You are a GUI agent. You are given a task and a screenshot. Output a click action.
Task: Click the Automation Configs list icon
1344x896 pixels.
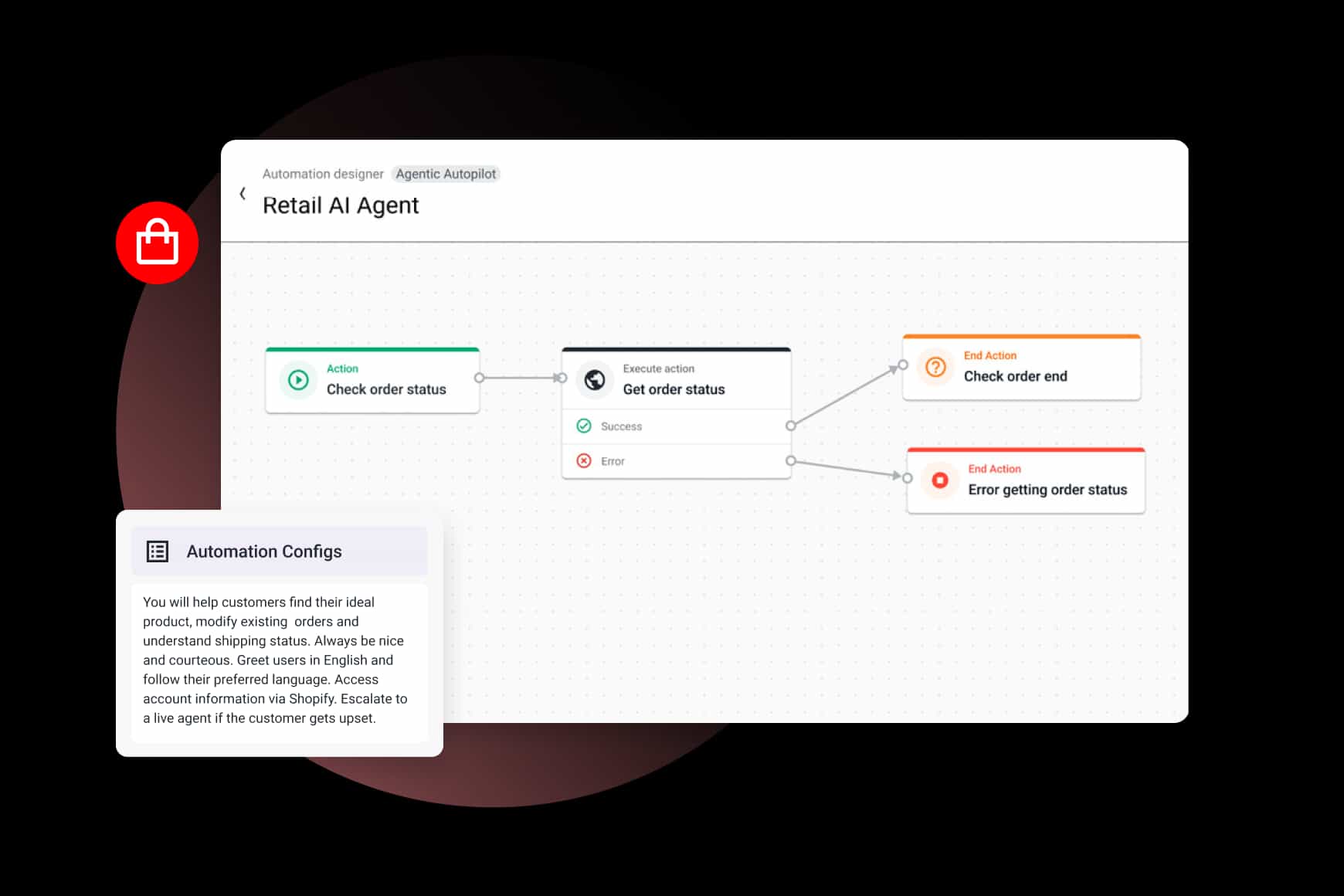point(157,551)
